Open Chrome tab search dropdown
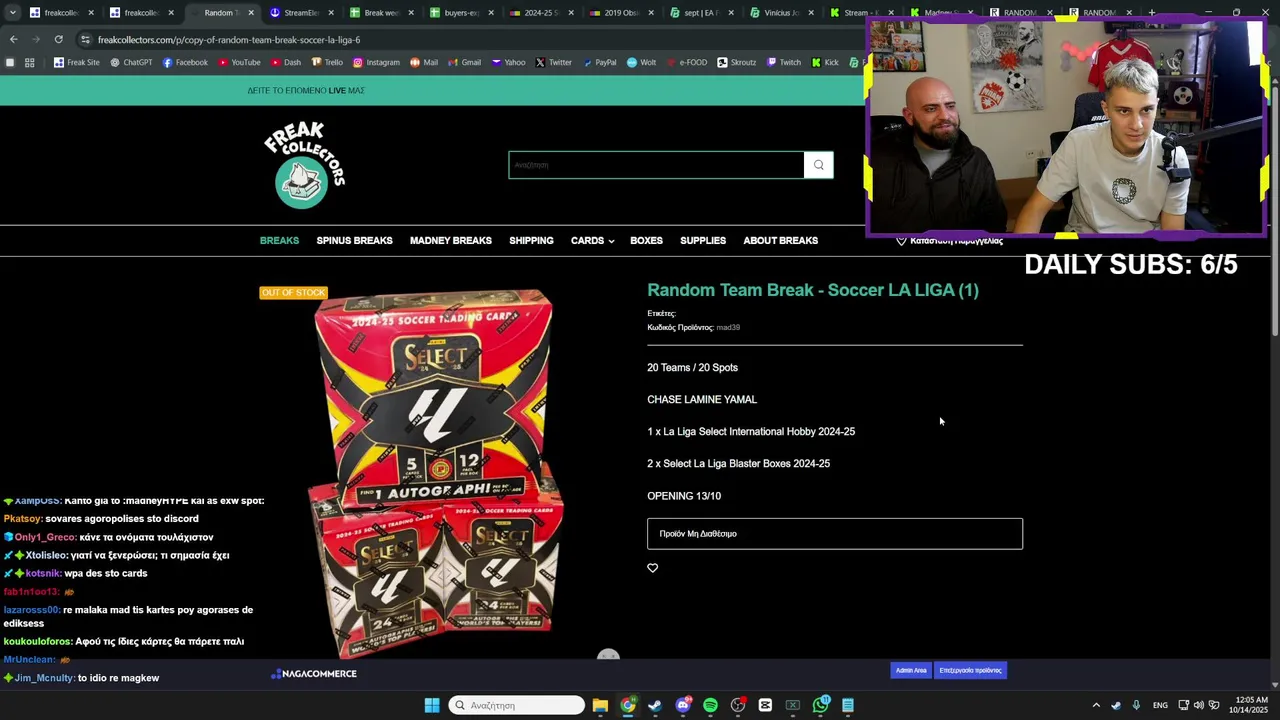The width and height of the screenshot is (1280, 720). [12, 13]
